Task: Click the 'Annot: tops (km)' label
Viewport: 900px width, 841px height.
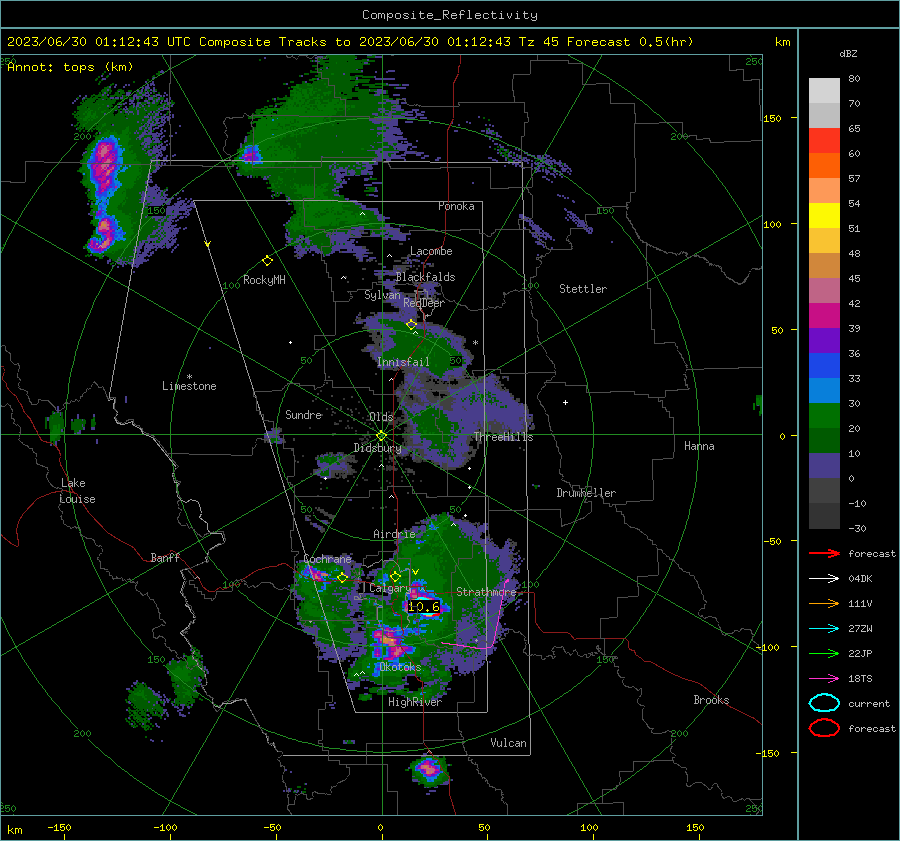Action: point(70,67)
